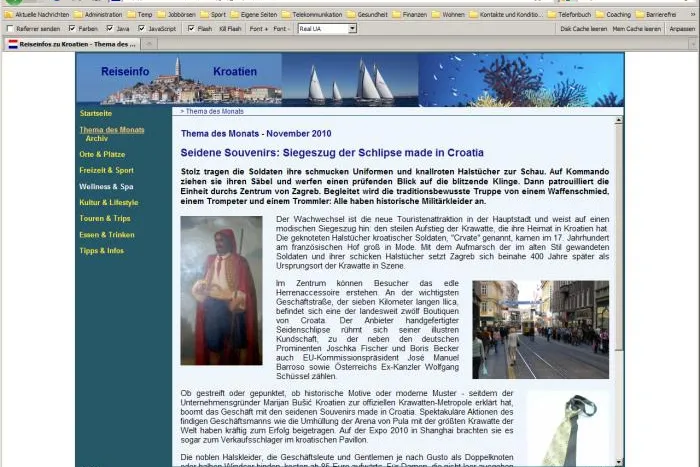Open the Administration bookmark folder
Viewport: 700px width, 467px height.
[x=99, y=14]
